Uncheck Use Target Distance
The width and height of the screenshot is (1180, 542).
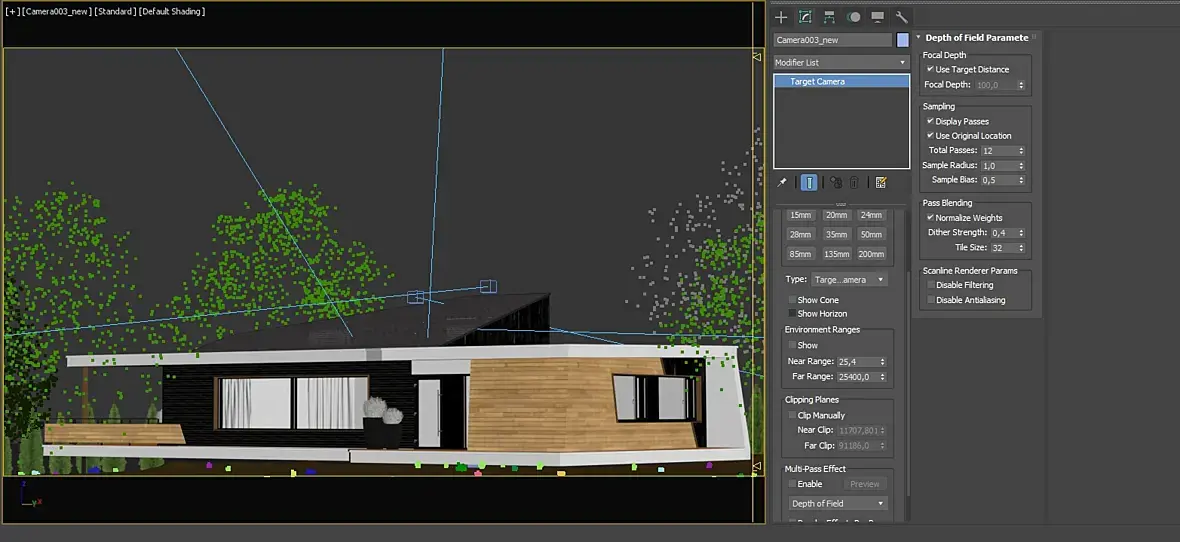click(x=931, y=70)
